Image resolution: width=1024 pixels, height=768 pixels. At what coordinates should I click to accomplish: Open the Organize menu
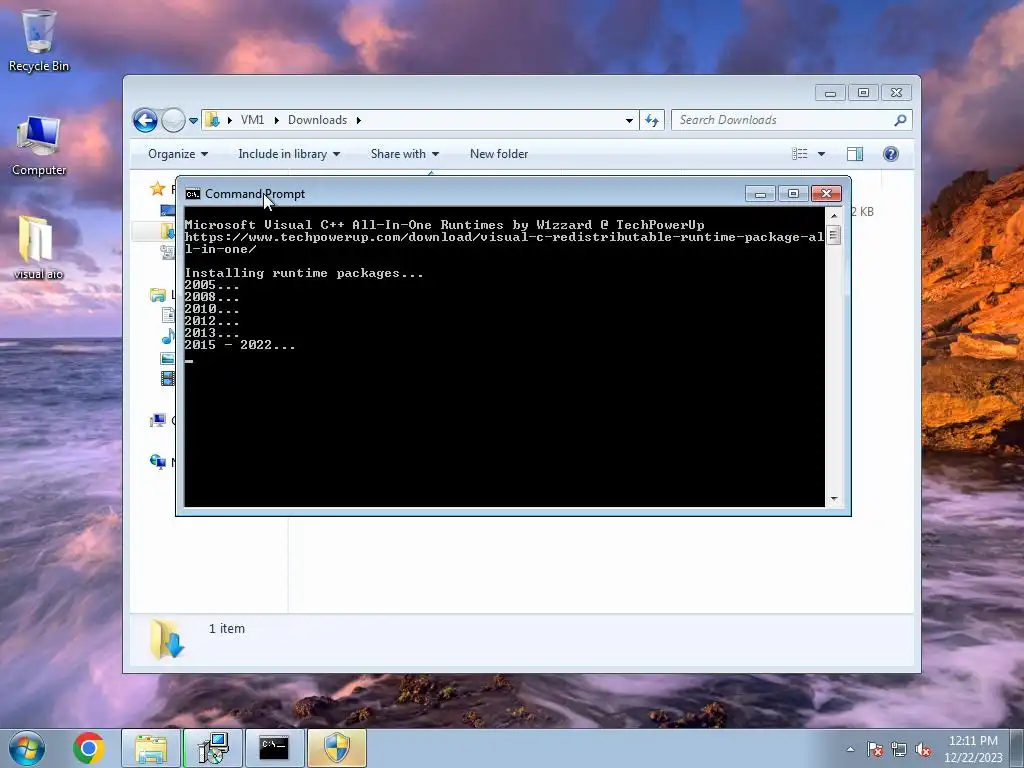[x=178, y=154]
